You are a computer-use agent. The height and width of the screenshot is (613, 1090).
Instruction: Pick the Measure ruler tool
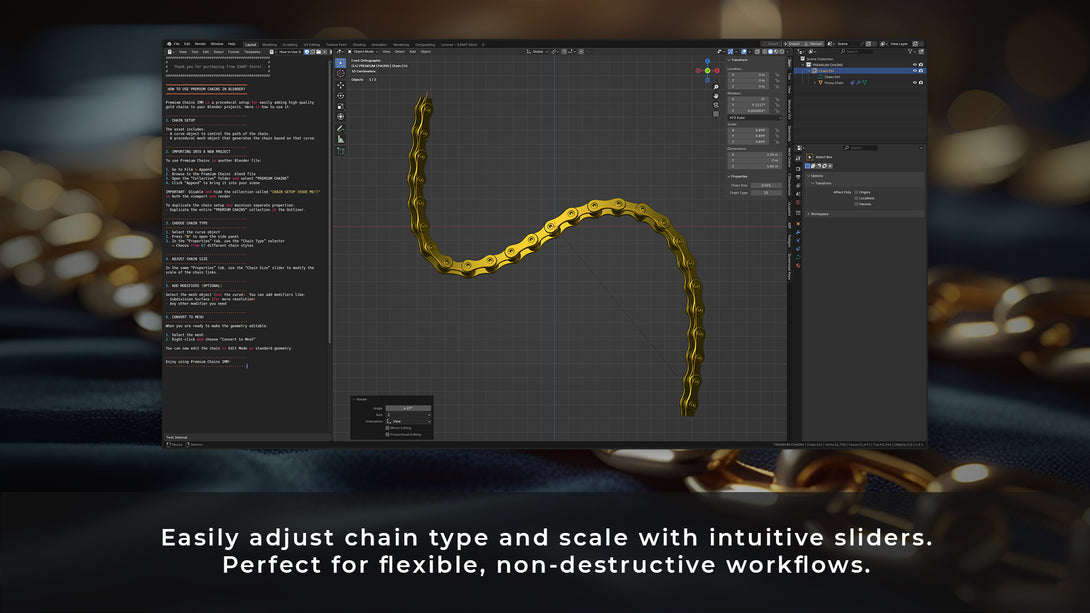341,140
